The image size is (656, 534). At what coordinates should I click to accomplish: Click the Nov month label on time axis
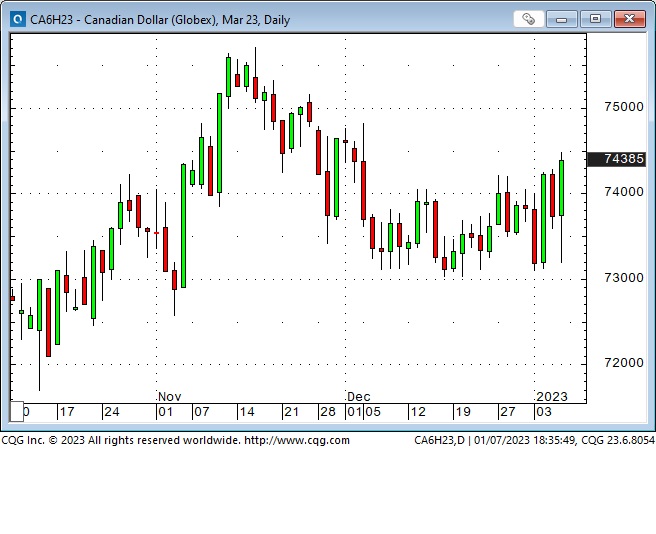pyautogui.click(x=169, y=396)
